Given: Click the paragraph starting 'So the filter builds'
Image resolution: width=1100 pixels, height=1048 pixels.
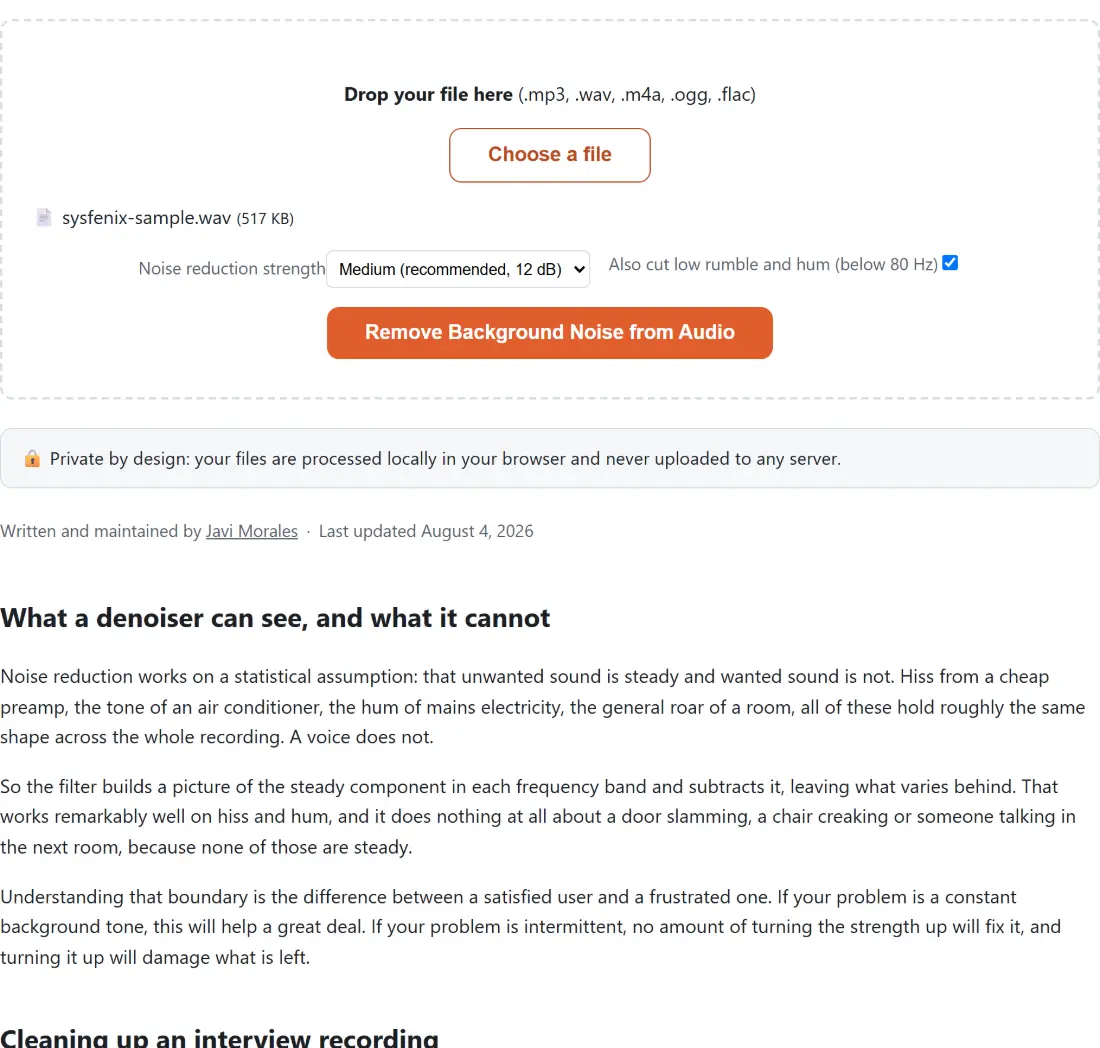Looking at the screenshot, I should click(538, 817).
